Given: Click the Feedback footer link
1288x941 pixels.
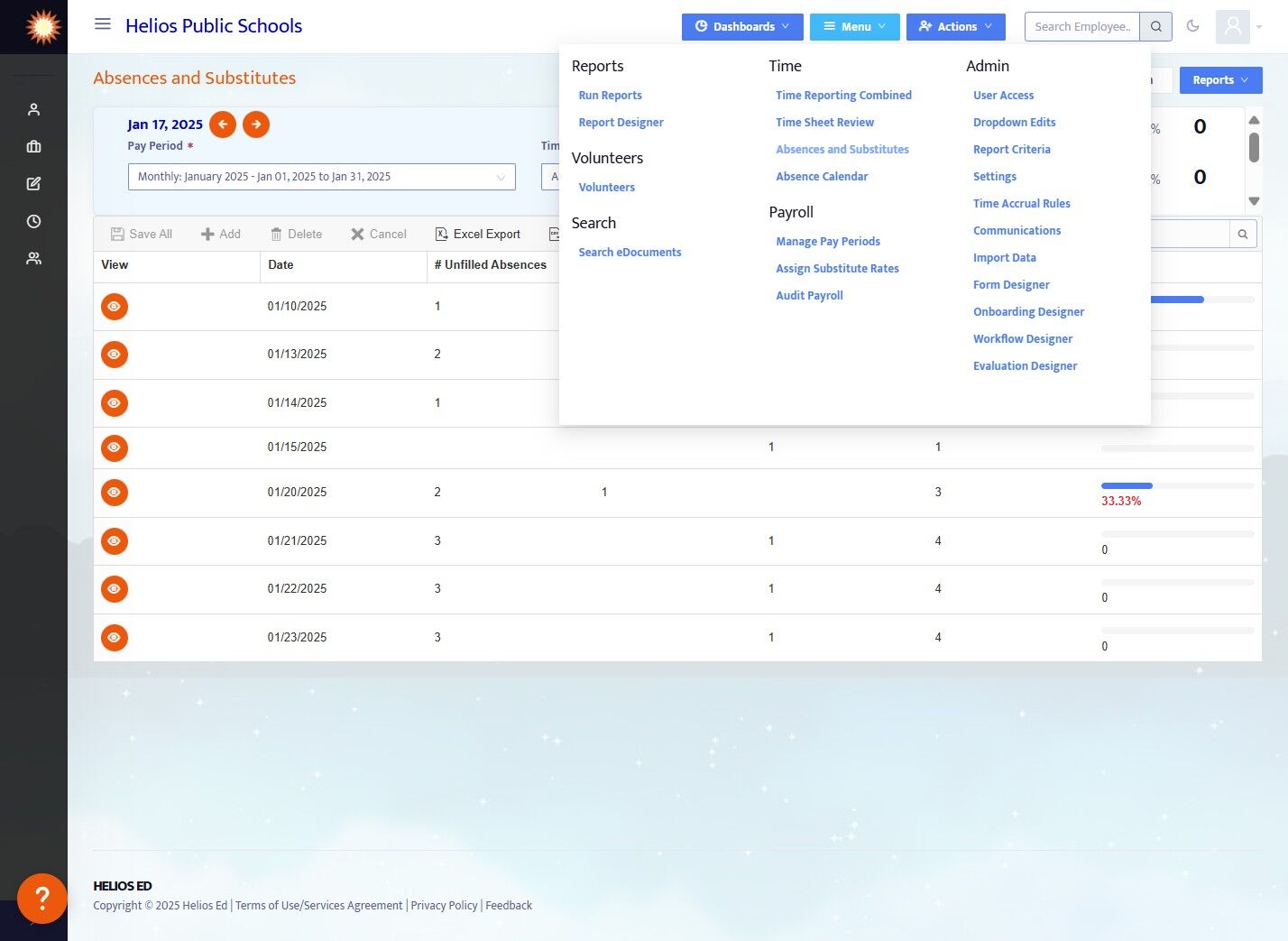Looking at the screenshot, I should (x=509, y=906).
